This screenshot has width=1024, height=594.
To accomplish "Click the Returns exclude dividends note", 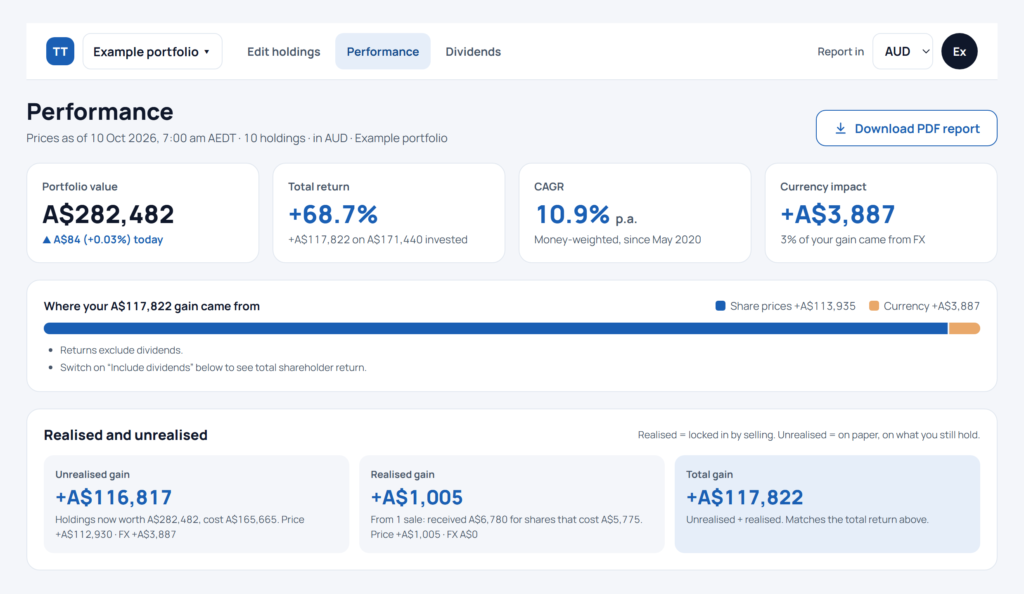I will pyautogui.click(x=121, y=350).
